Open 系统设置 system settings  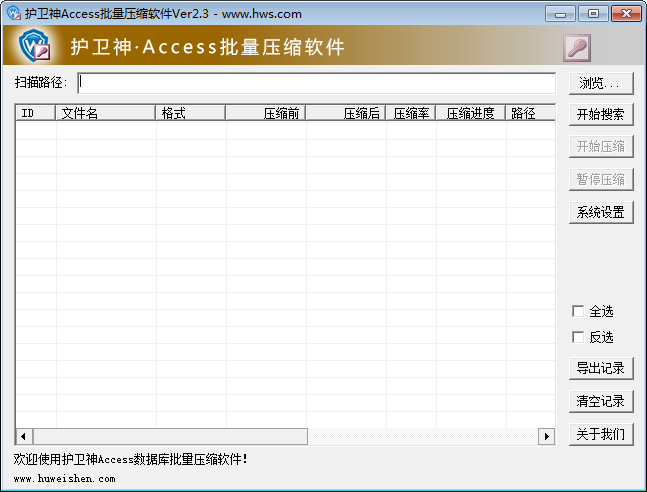[x=601, y=212]
